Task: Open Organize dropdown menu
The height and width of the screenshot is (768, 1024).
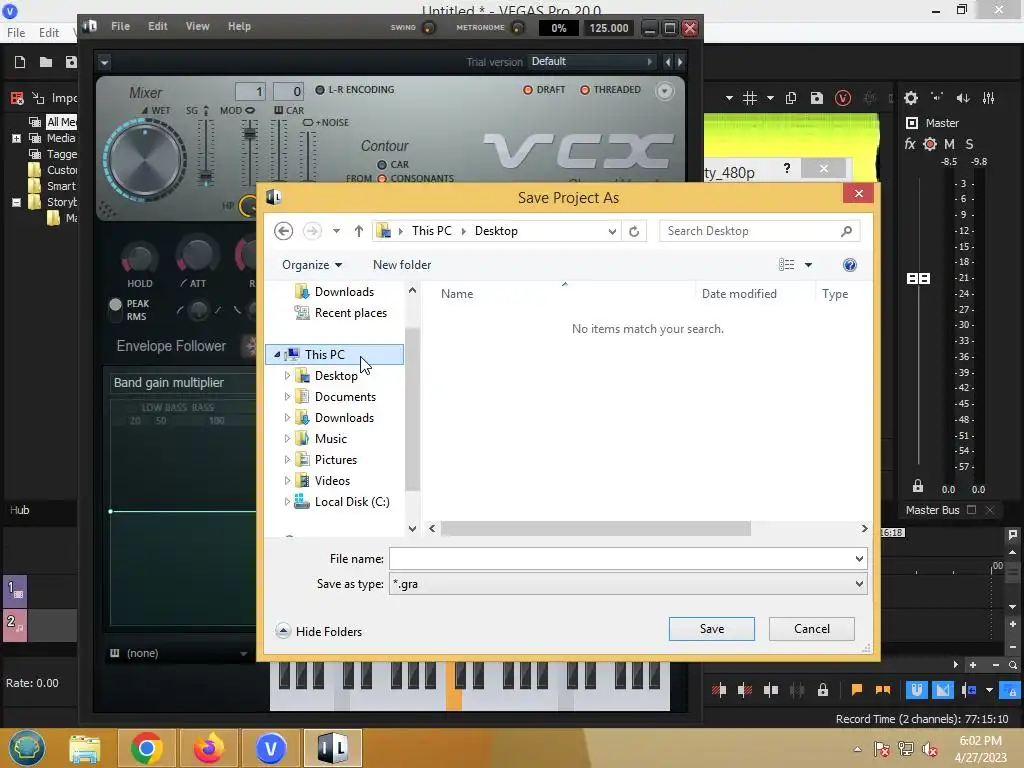Action: point(312,265)
